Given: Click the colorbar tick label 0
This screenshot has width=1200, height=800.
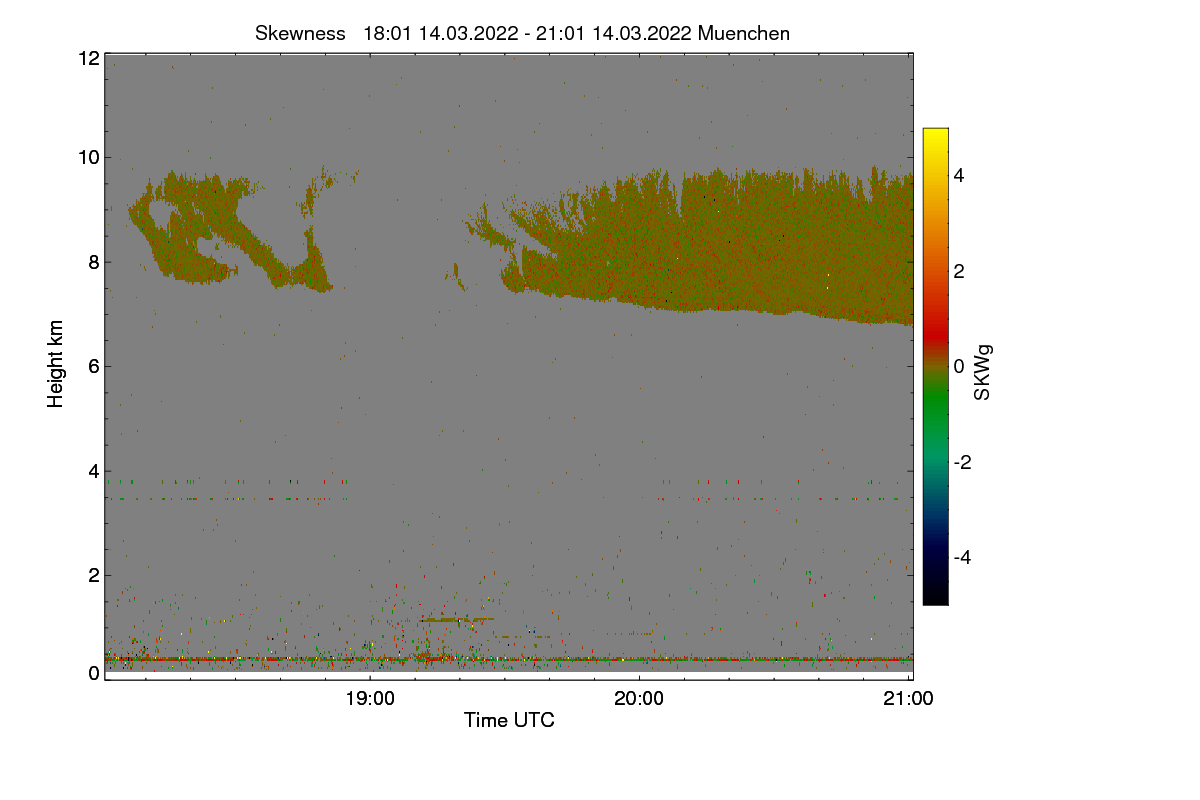Looking at the screenshot, I should coord(961,366).
